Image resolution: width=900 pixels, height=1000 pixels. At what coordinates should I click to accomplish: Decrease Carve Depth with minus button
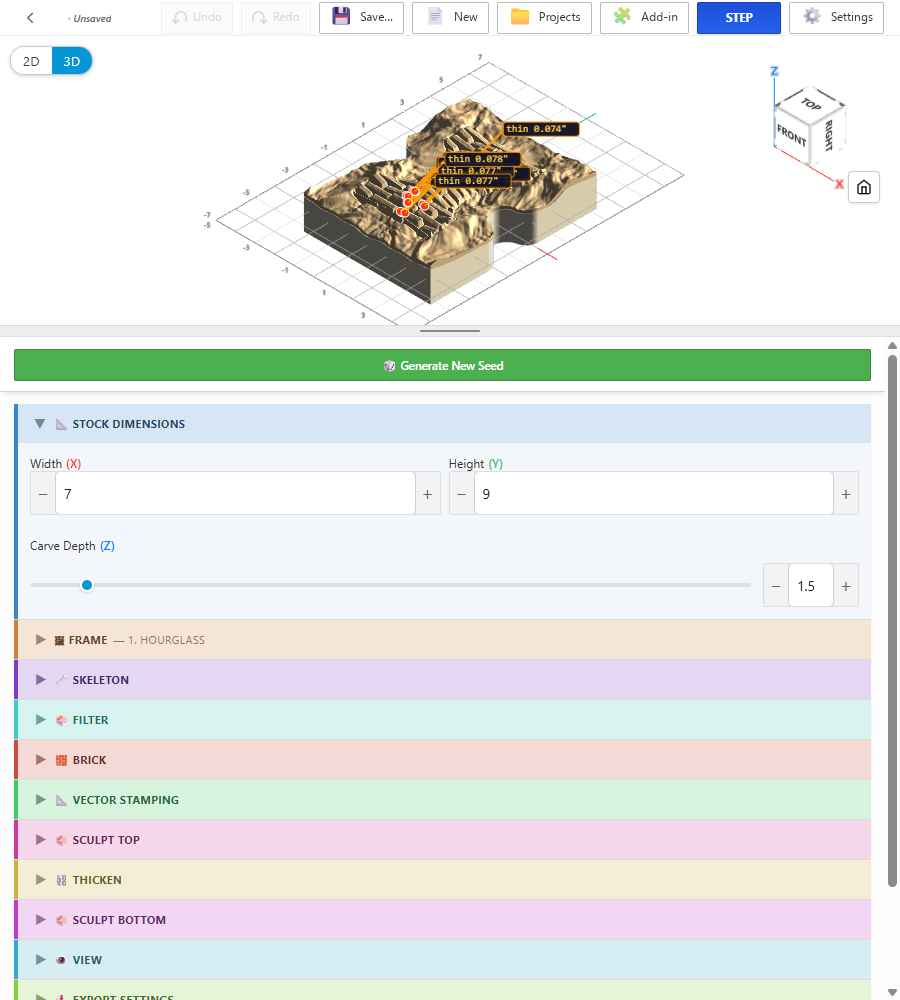pos(776,586)
